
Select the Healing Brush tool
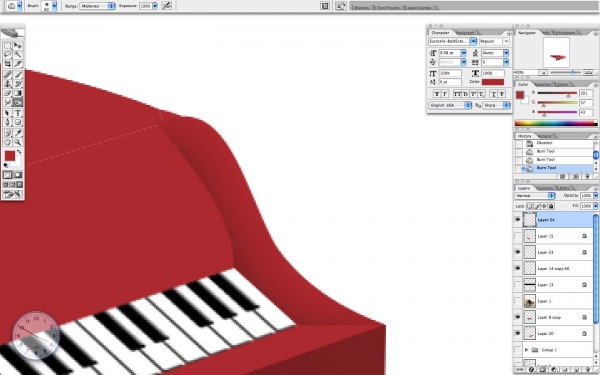(7, 75)
